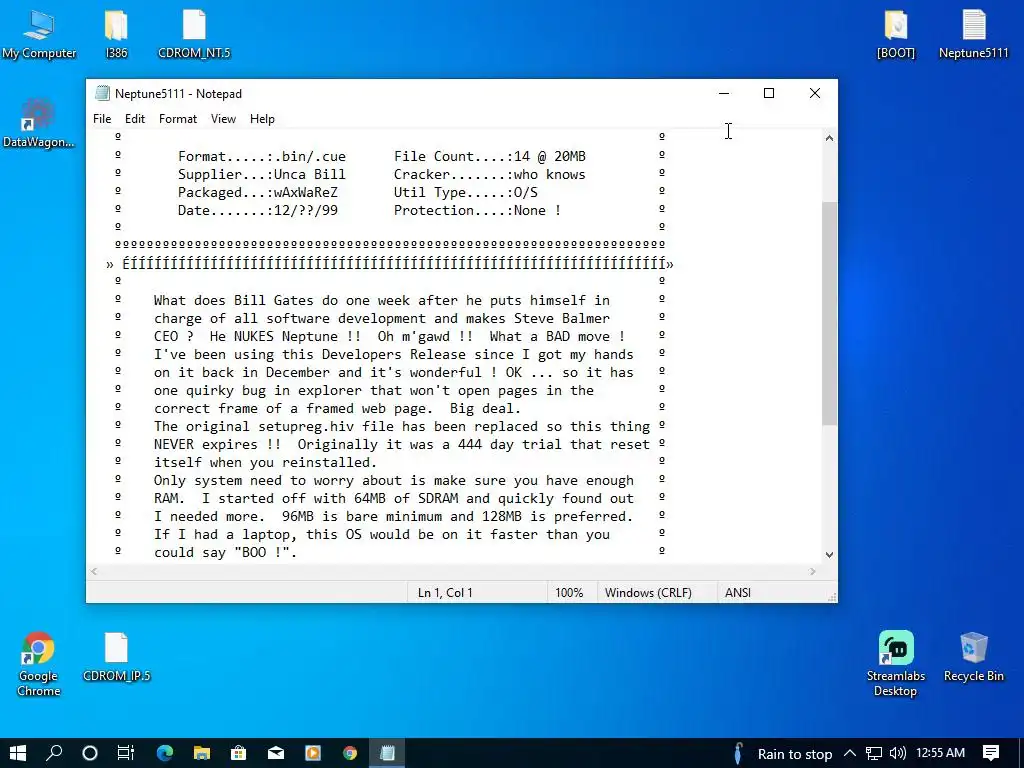This screenshot has height=768, width=1024.
Task: Click the Notepad icon in the title bar
Action: (103, 93)
